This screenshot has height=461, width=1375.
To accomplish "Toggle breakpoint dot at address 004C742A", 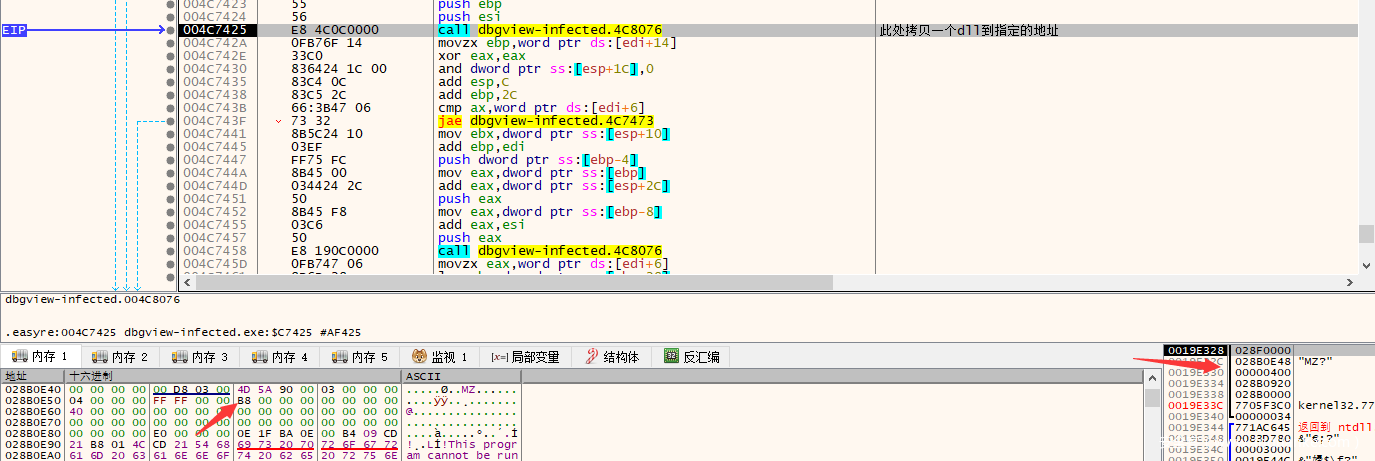I will [x=170, y=44].
